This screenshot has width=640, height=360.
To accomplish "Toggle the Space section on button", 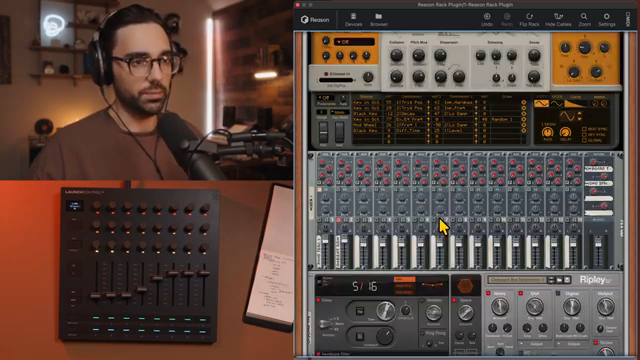I will pyautogui.click(x=454, y=300).
